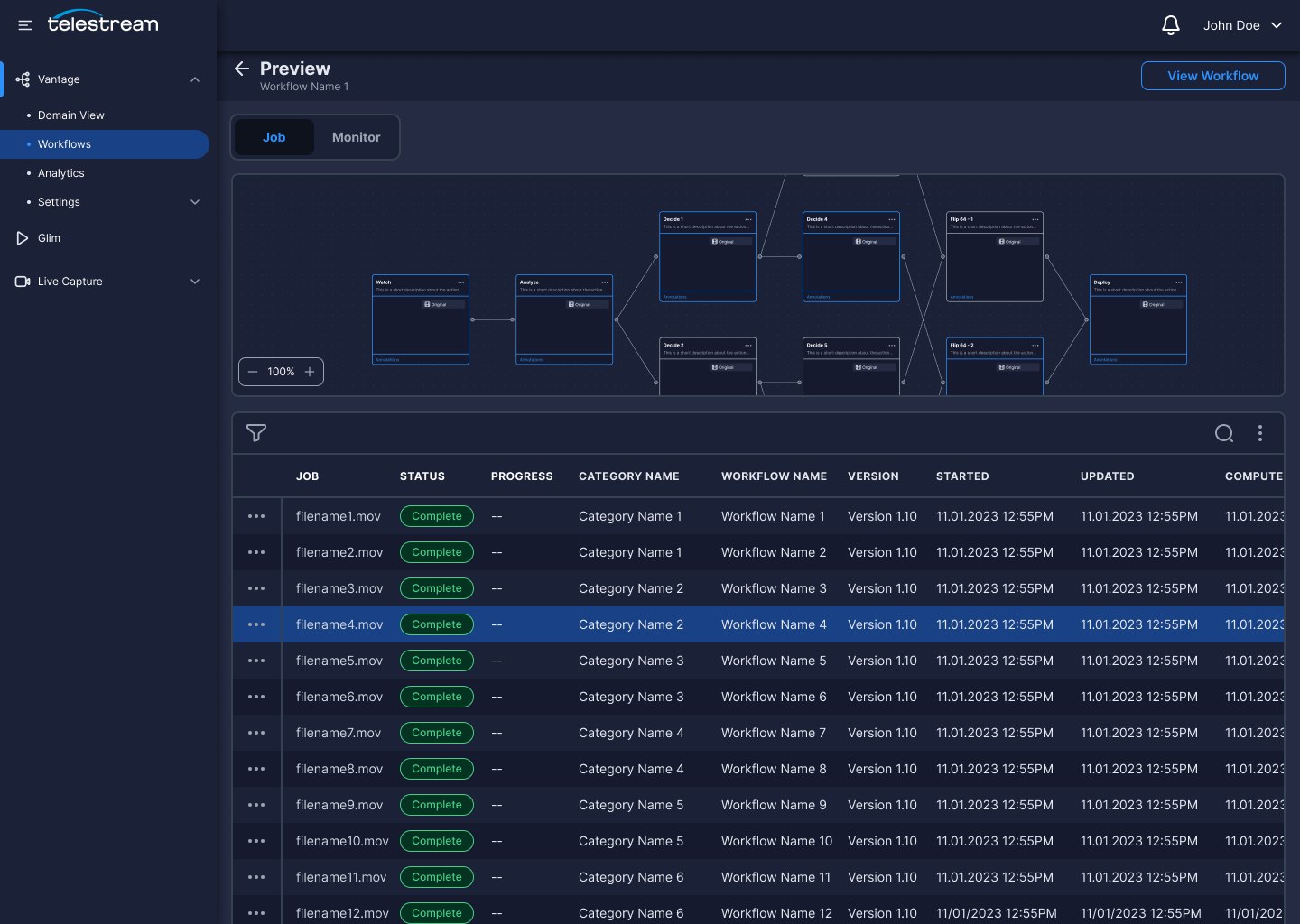This screenshot has width=1300, height=924.
Task: Click the Workflow Name 9 cell
Action: [x=774, y=805]
